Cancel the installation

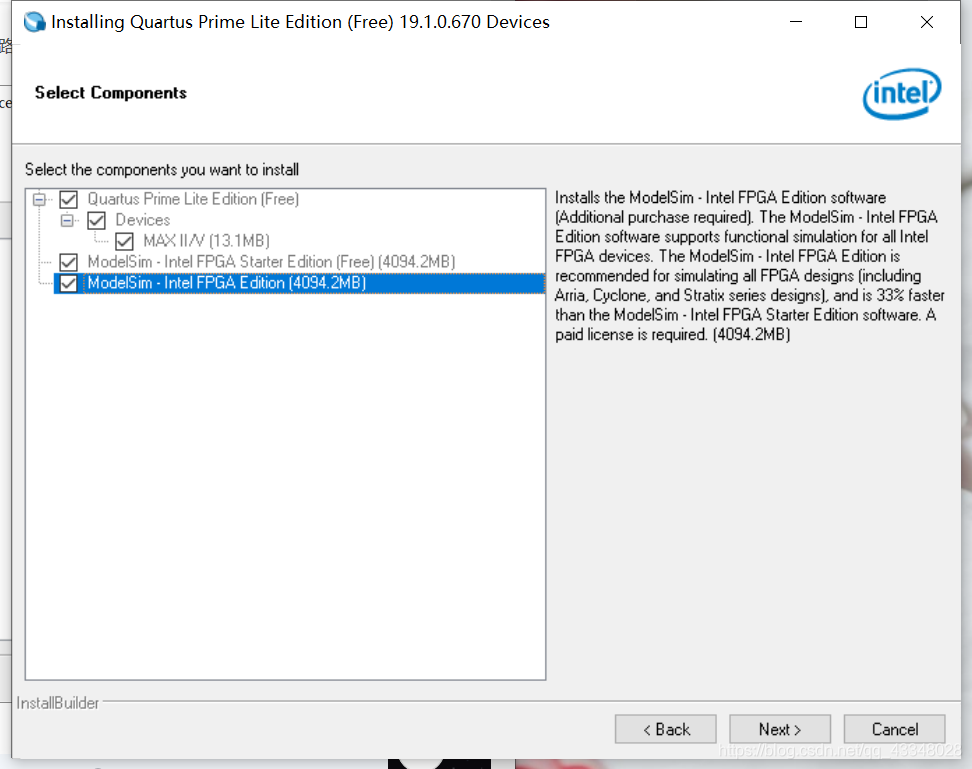(895, 729)
